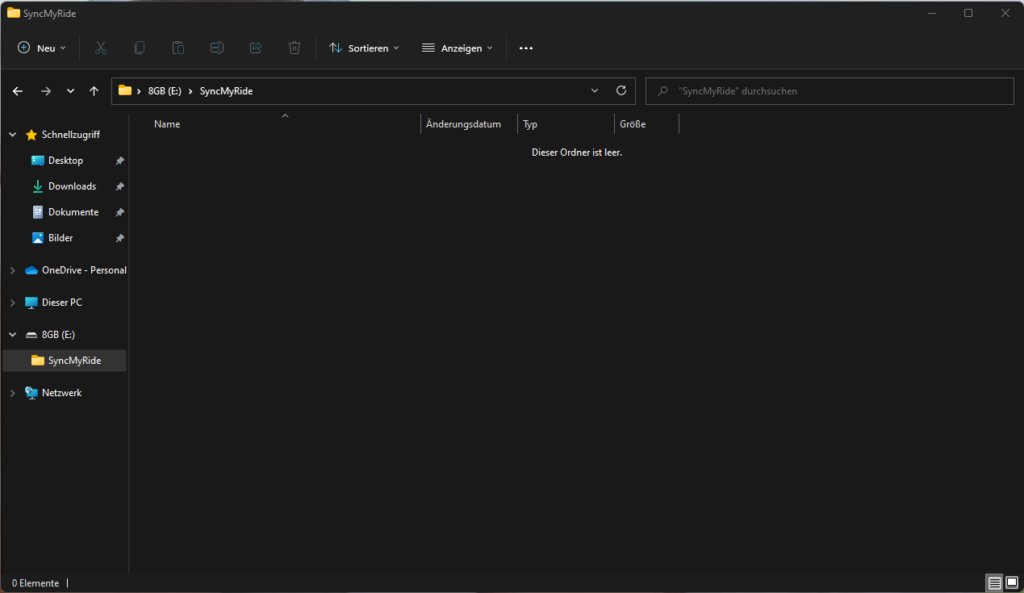Navigate back with the back arrow
This screenshot has height=593, width=1024.
17,90
